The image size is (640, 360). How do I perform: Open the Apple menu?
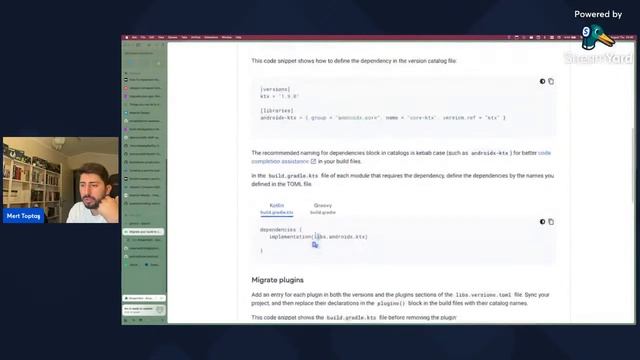[127, 37]
